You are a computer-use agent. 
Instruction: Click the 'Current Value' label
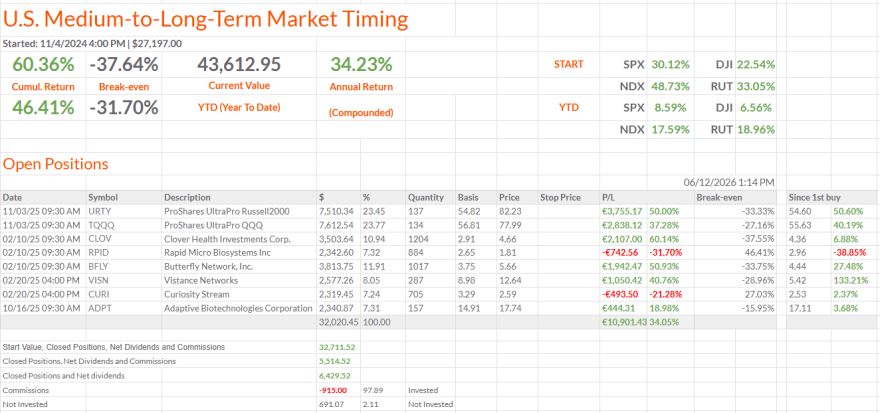pyautogui.click(x=239, y=86)
